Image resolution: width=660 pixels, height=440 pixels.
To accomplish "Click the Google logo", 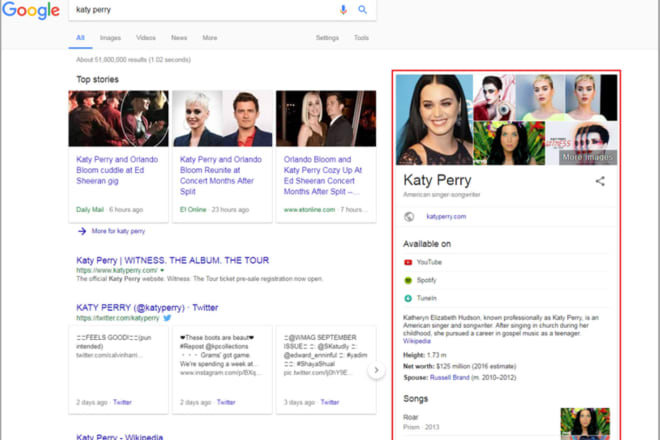I will tap(31, 10).
